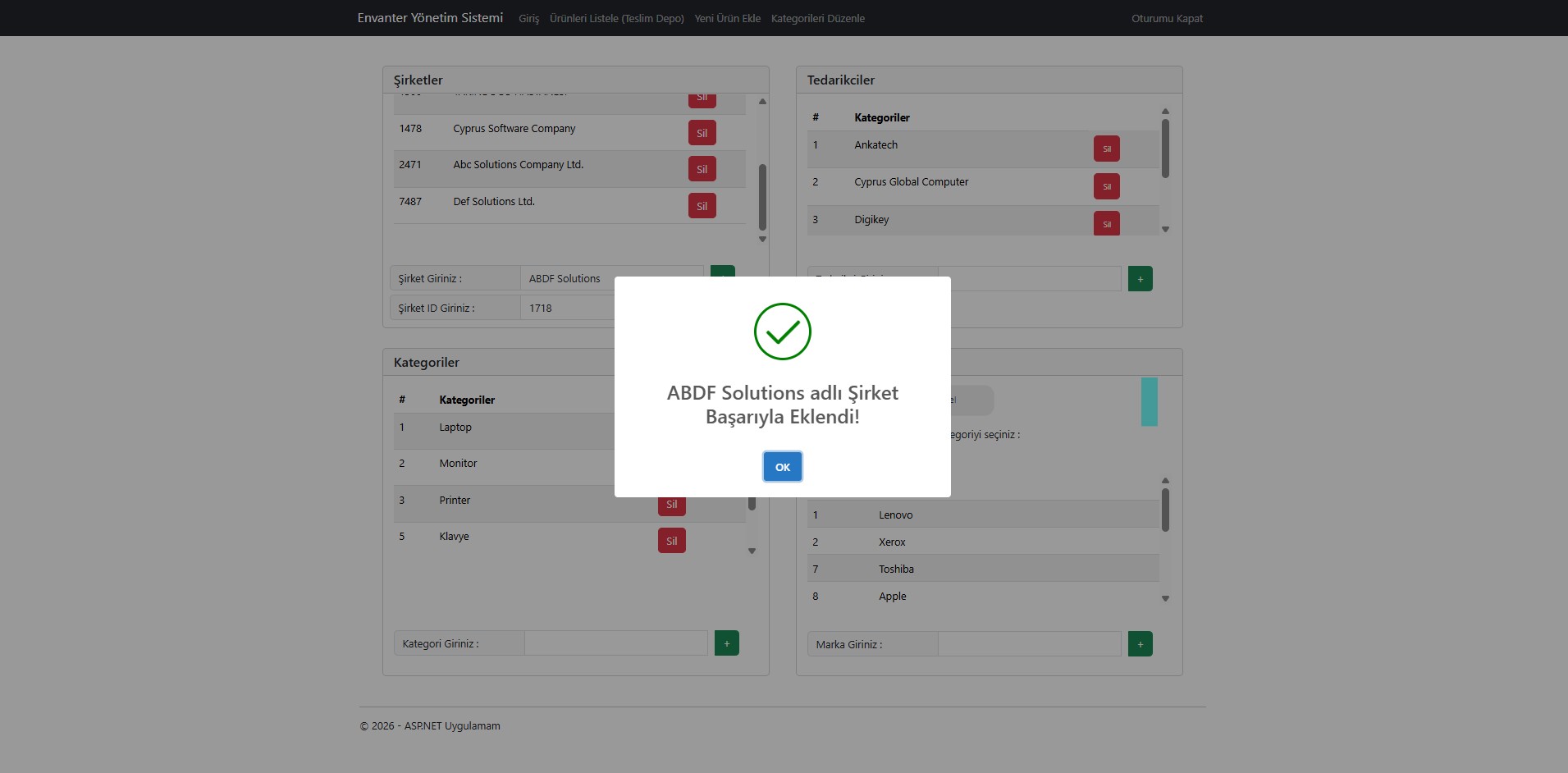The image size is (1568, 773).
Task: Focus the Marka Giriniz text field
Action: tap(1029, 644)
